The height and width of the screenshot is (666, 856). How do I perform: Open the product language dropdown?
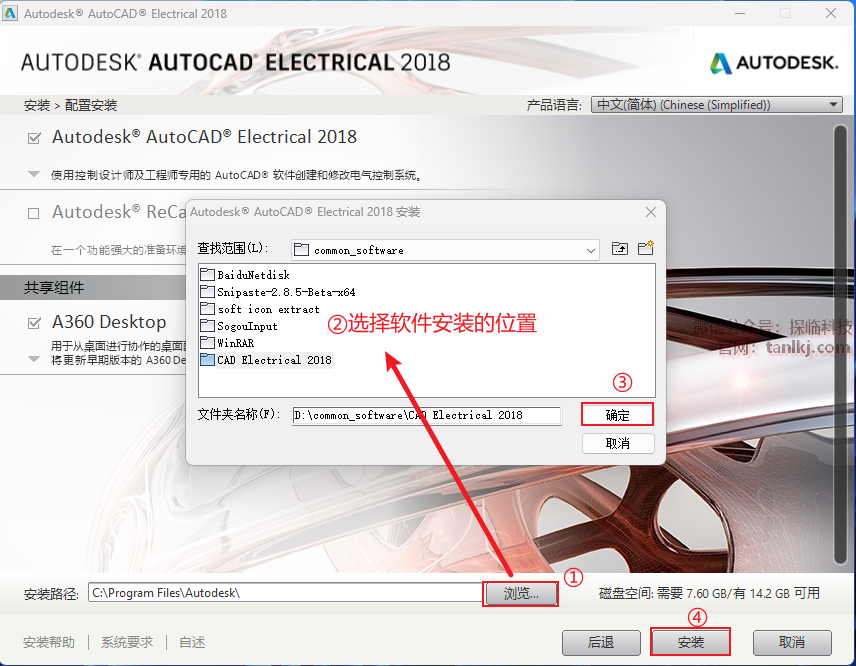pyautogui.click(x=717, y=105)
